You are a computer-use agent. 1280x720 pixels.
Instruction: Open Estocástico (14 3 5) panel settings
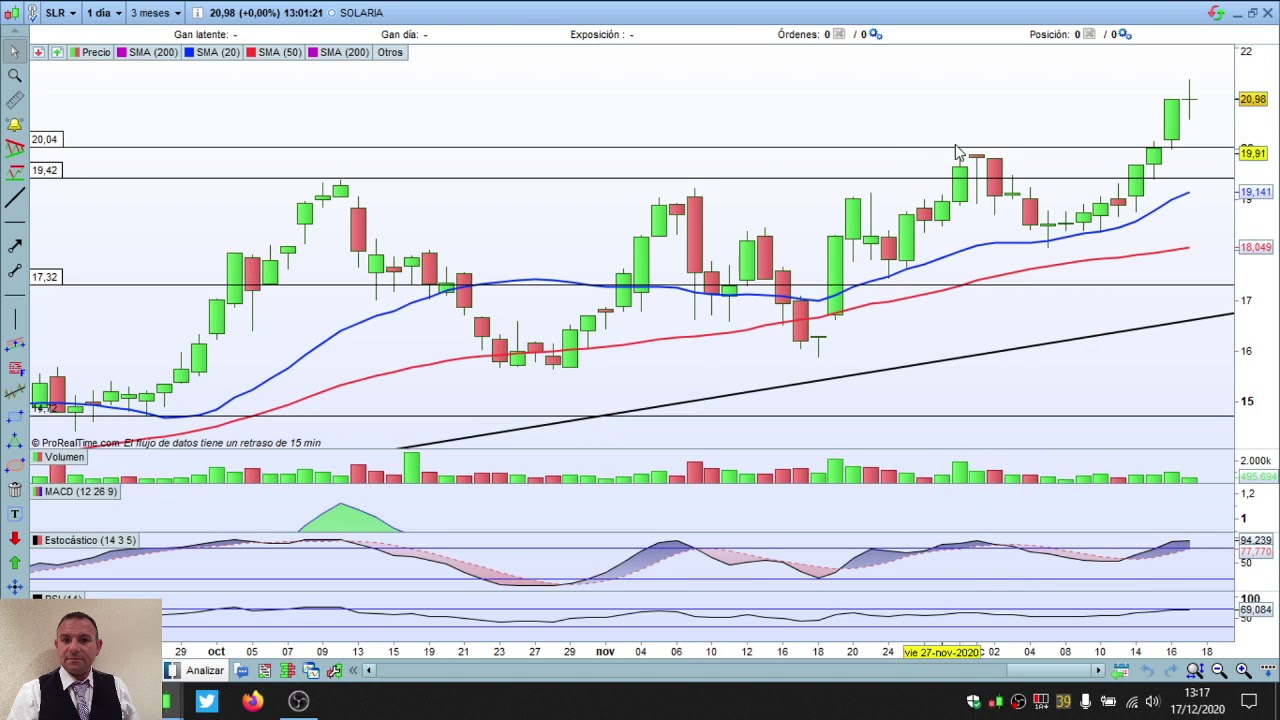84,540
